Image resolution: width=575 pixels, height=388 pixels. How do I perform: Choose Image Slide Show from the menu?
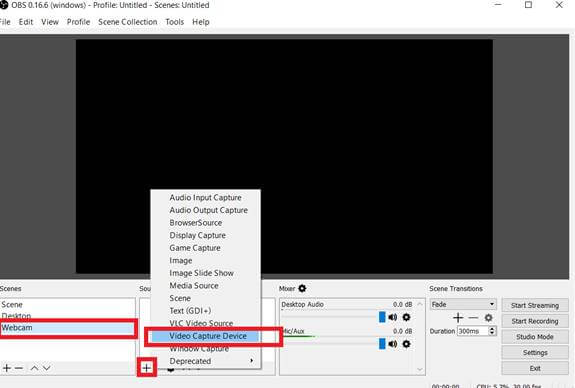(x=205, y=273)
